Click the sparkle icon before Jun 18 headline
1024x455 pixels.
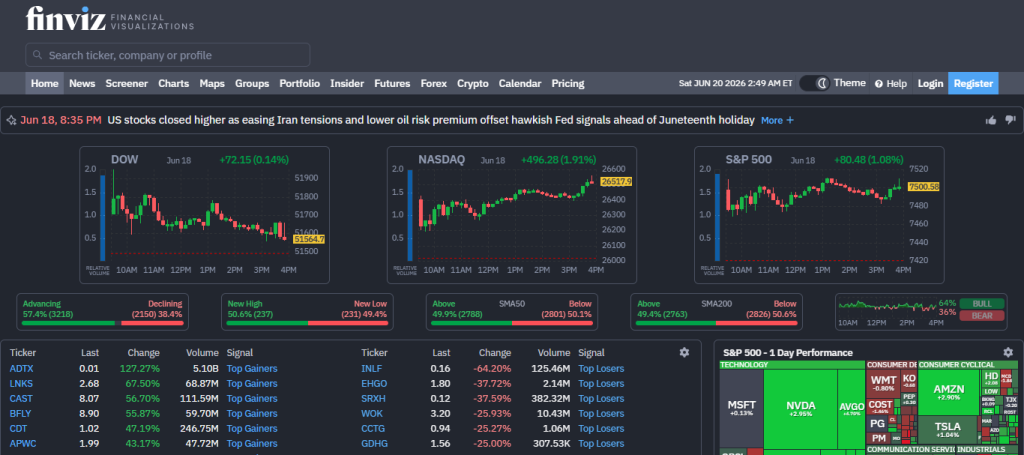pyautogui.click(x=11, y=120)
